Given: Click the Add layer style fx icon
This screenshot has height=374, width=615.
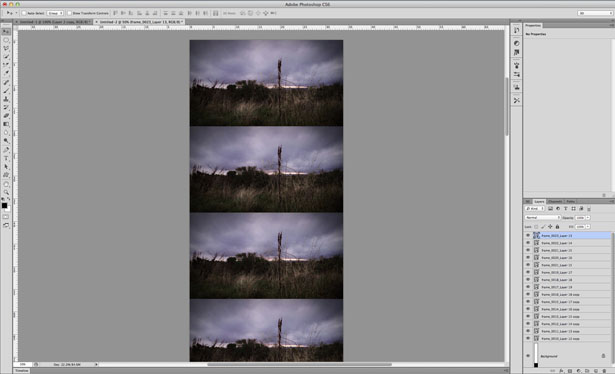Looking at the screenshot, I should [561, 371].
